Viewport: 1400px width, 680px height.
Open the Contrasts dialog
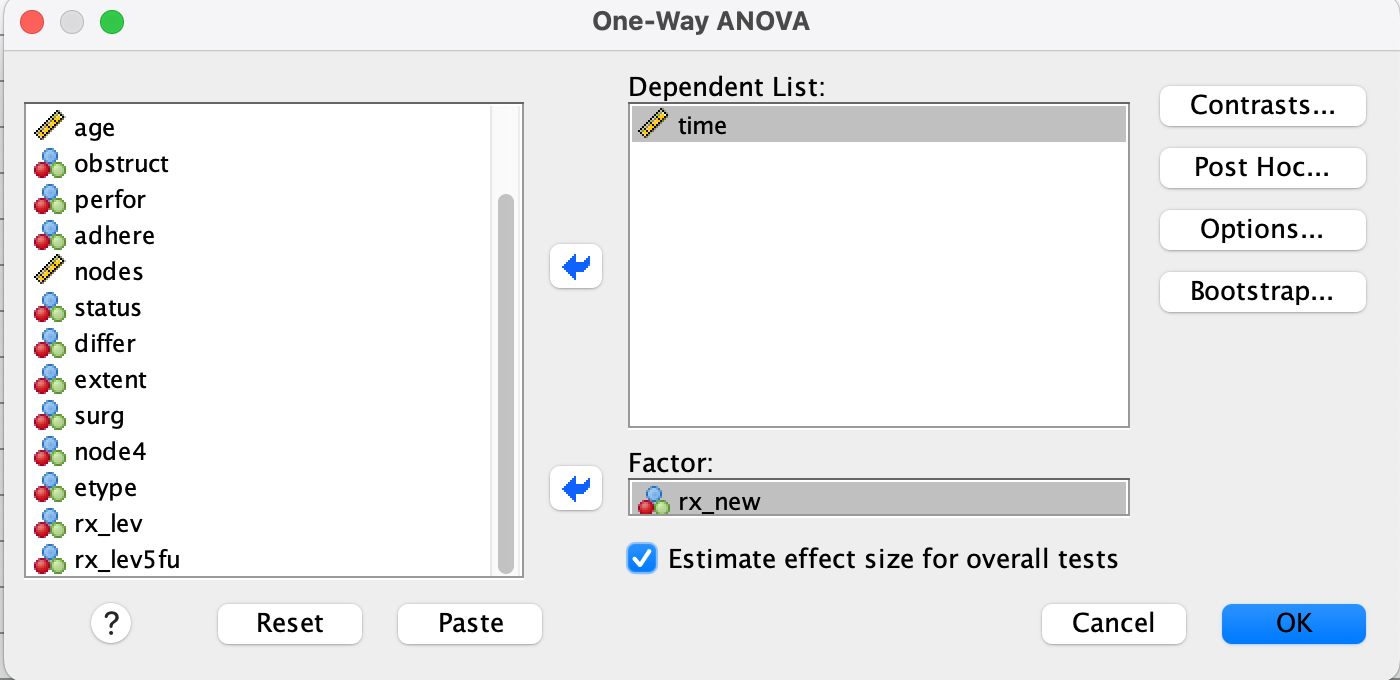[1262, 106]
